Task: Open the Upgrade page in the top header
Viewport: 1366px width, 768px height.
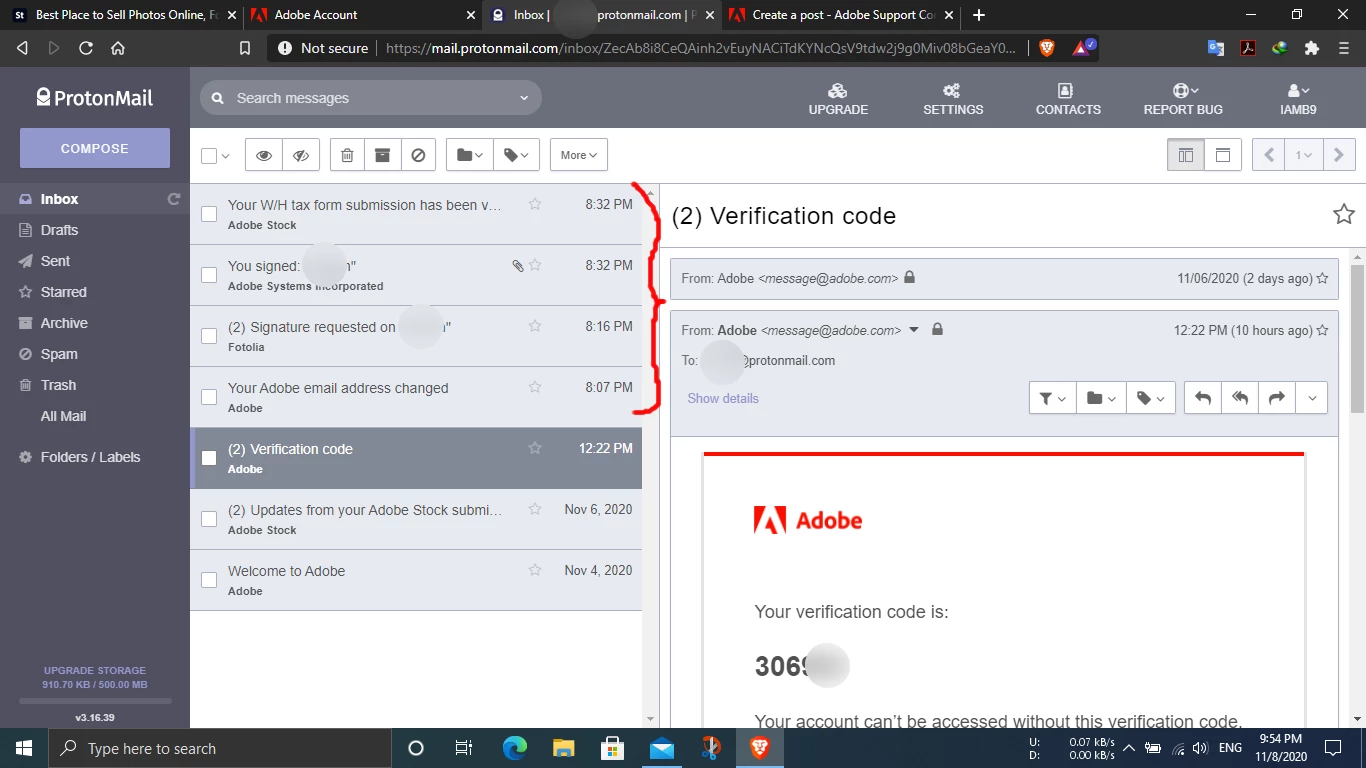Action: click(838, 99)
